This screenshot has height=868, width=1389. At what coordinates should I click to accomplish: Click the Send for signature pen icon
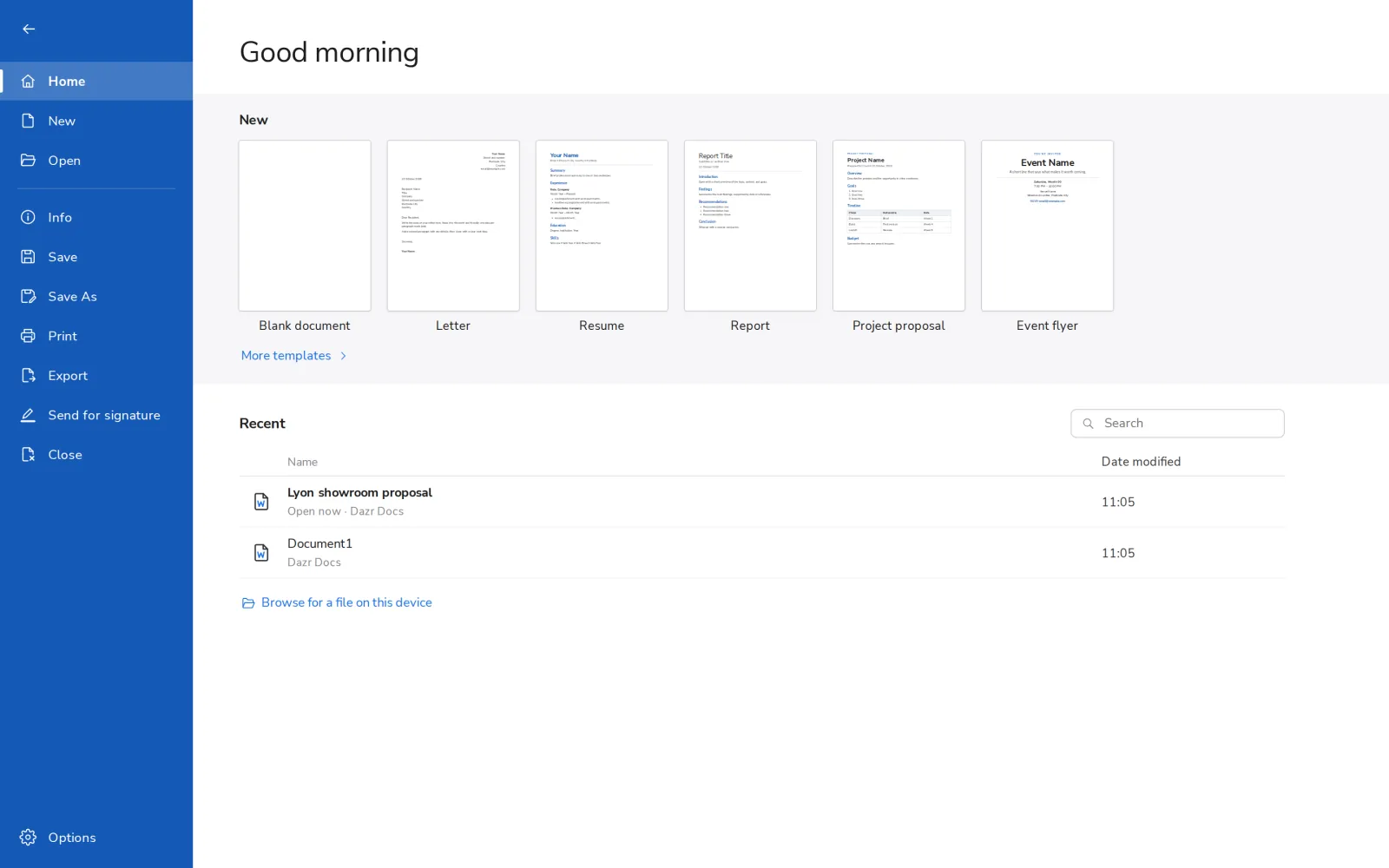click(28, 415)
